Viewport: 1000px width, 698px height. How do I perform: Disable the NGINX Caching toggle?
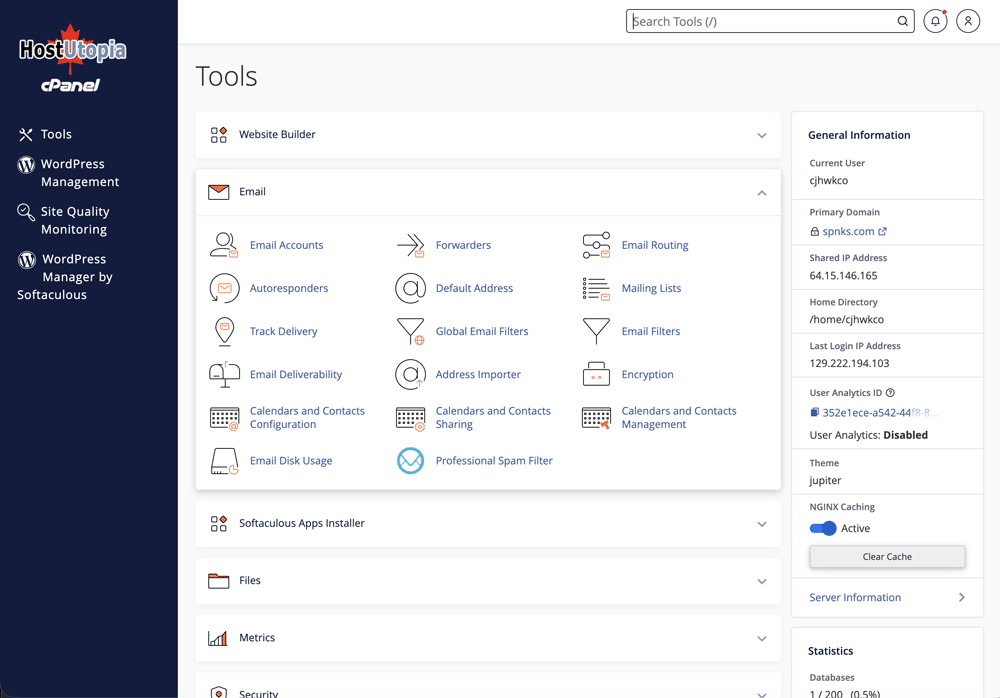[823, 528]
